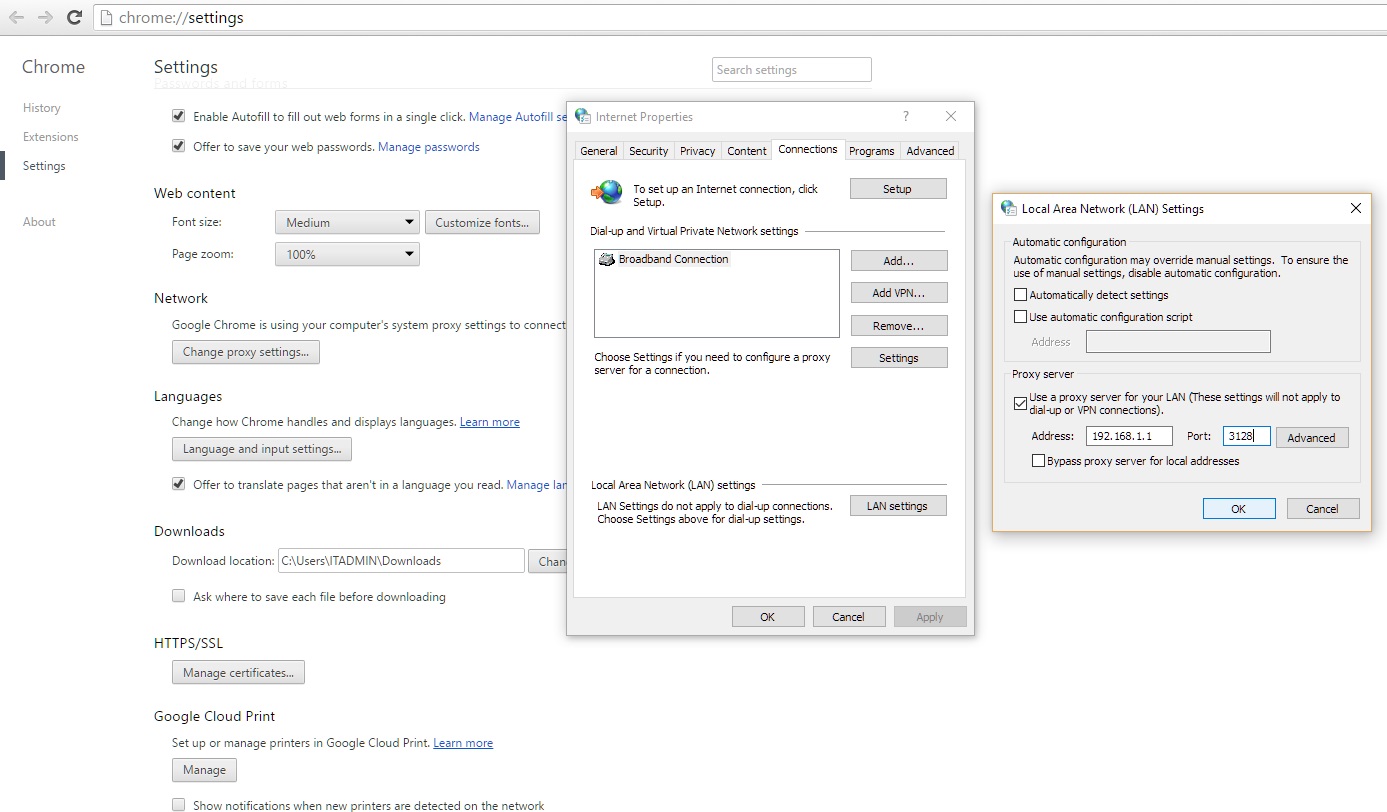Click Cancel in the LAN Settings dialog
Viewport: 1387px width, 812px height.
1322,509
